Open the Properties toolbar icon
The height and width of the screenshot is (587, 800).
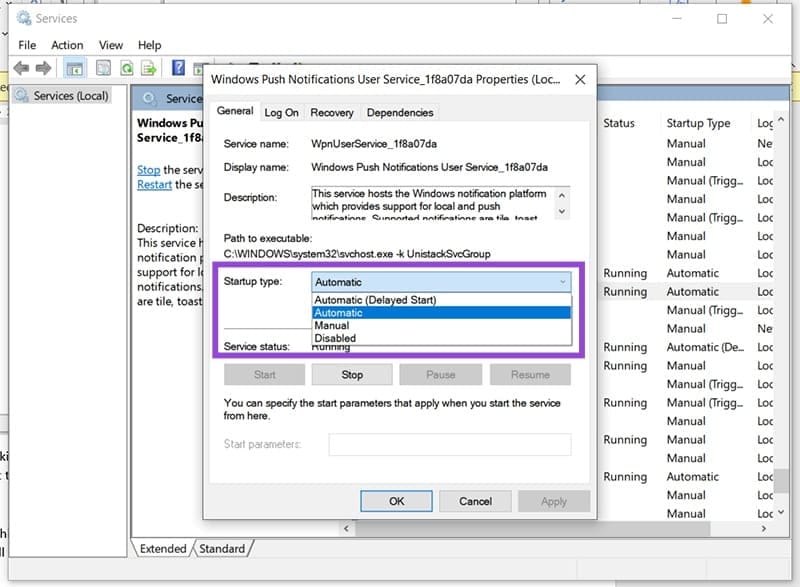point(104,68)
